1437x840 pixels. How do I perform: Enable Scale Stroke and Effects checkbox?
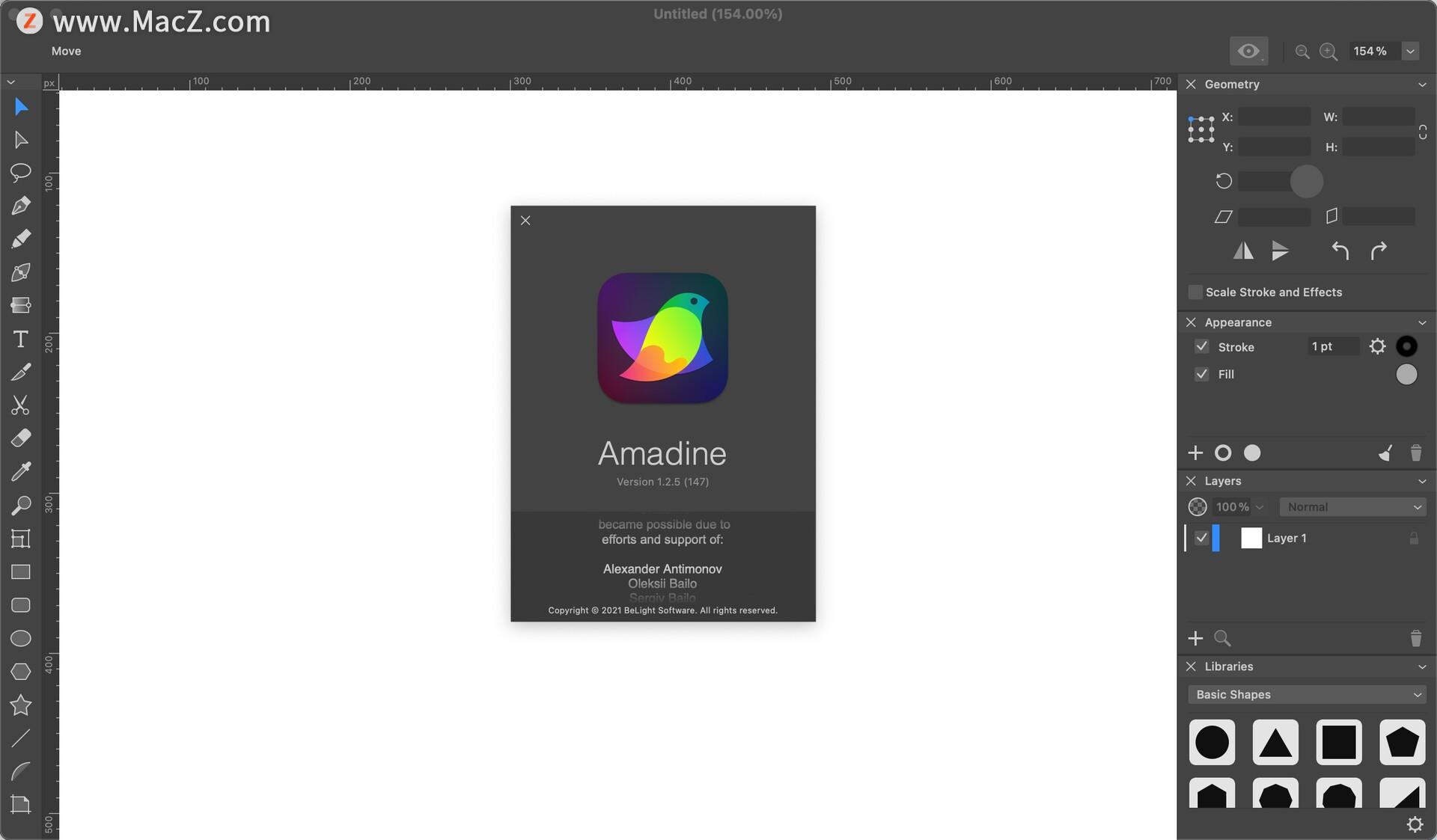(1195, 292)
